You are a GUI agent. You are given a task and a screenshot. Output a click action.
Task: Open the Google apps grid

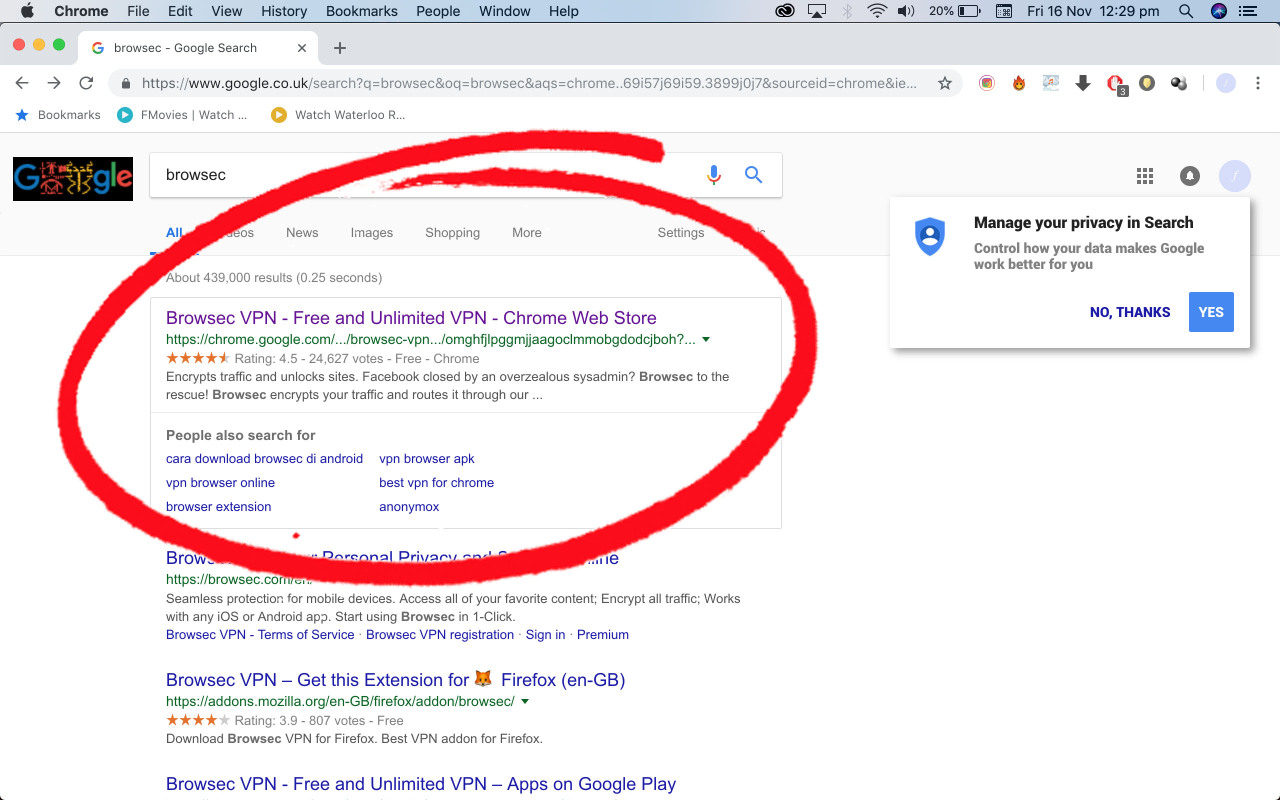click(x=1145, y=176)
